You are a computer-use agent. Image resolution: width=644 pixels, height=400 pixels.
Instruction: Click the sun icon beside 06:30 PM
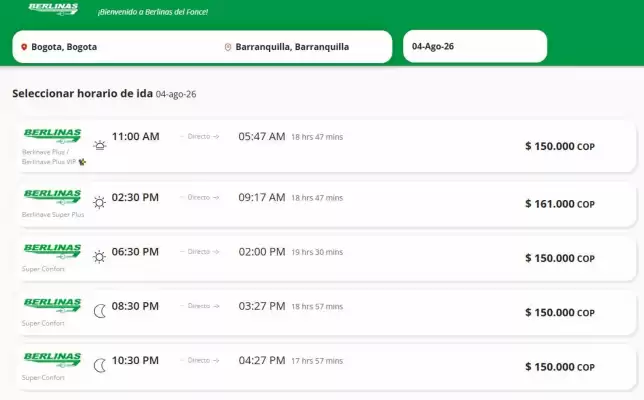[x=99, y=257]
